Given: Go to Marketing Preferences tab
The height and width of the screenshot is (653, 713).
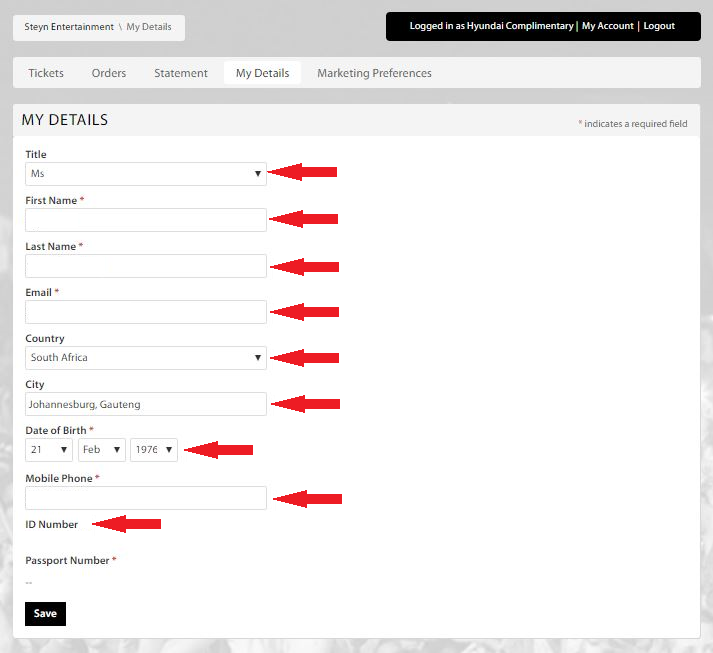Looking at the screenshot, I should click(374, 73).
